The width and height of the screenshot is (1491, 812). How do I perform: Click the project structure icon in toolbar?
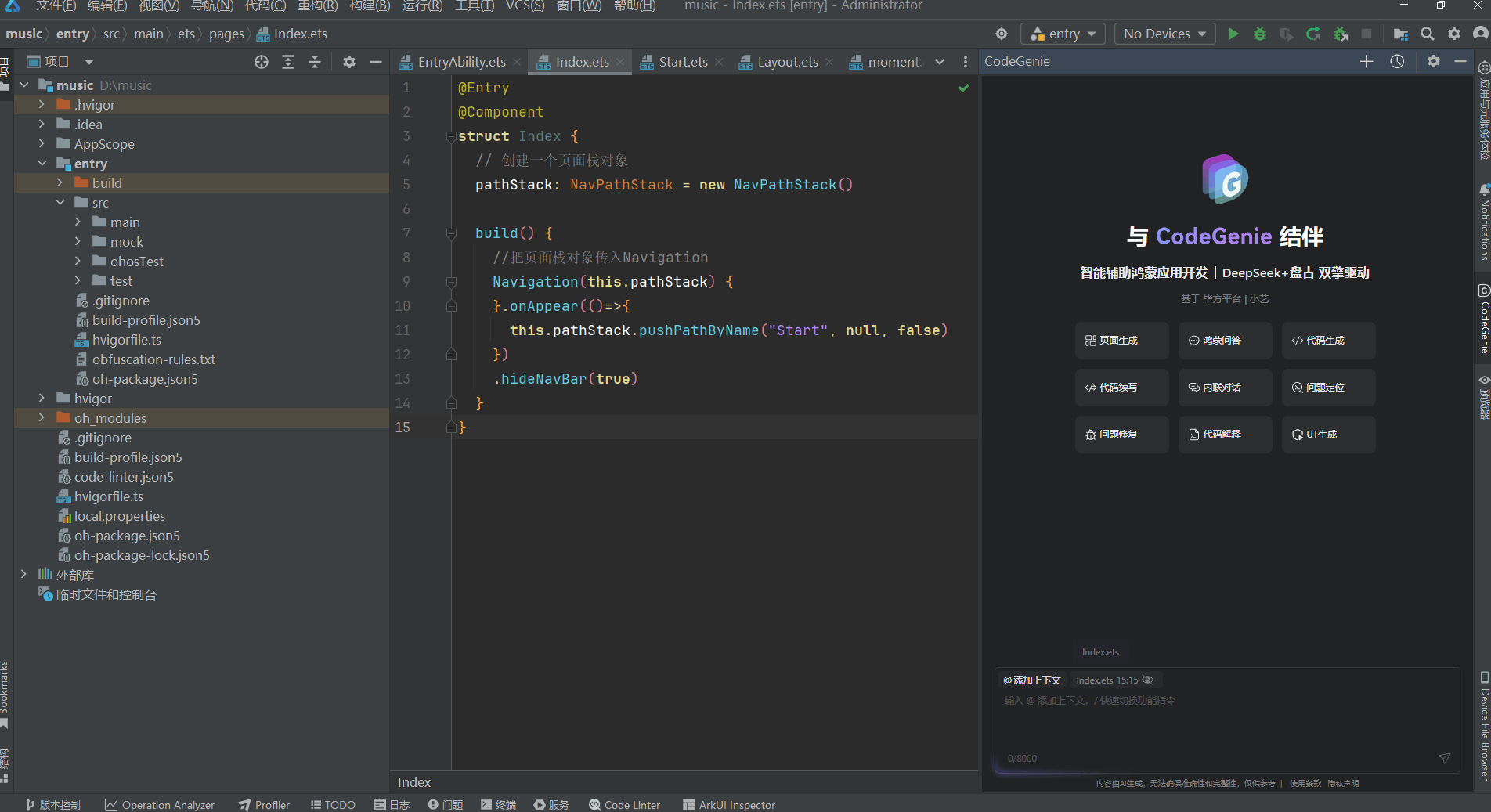(x=1401, y=34)
